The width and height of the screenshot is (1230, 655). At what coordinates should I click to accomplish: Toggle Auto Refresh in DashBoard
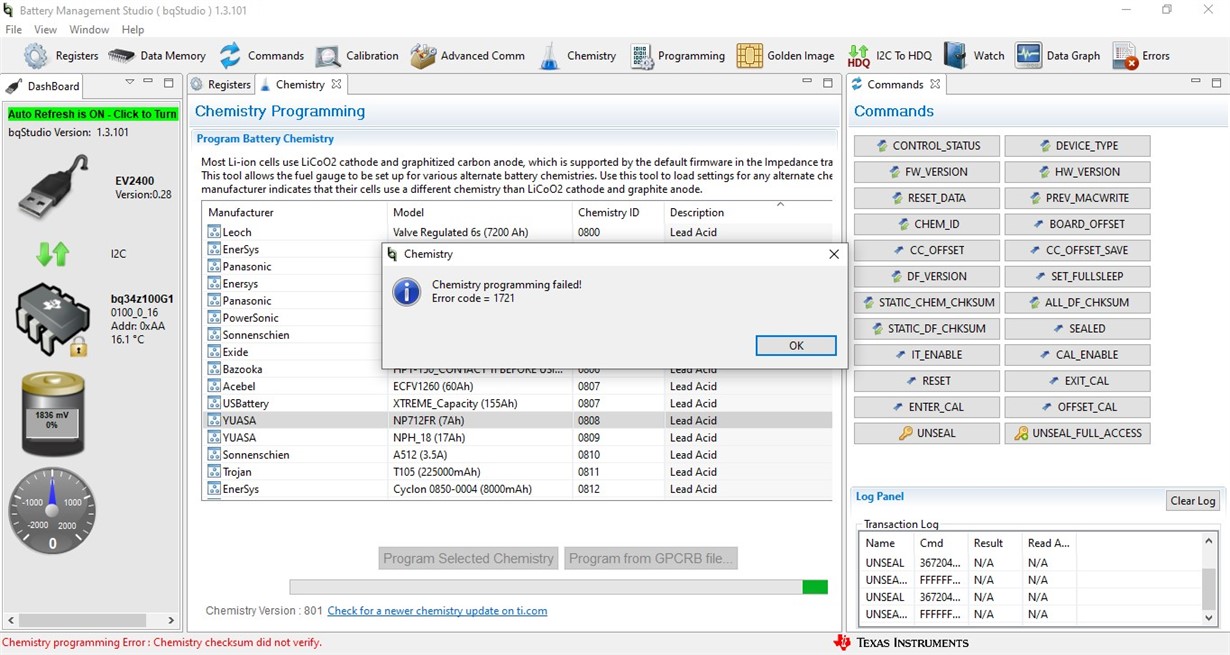point(92,114)
